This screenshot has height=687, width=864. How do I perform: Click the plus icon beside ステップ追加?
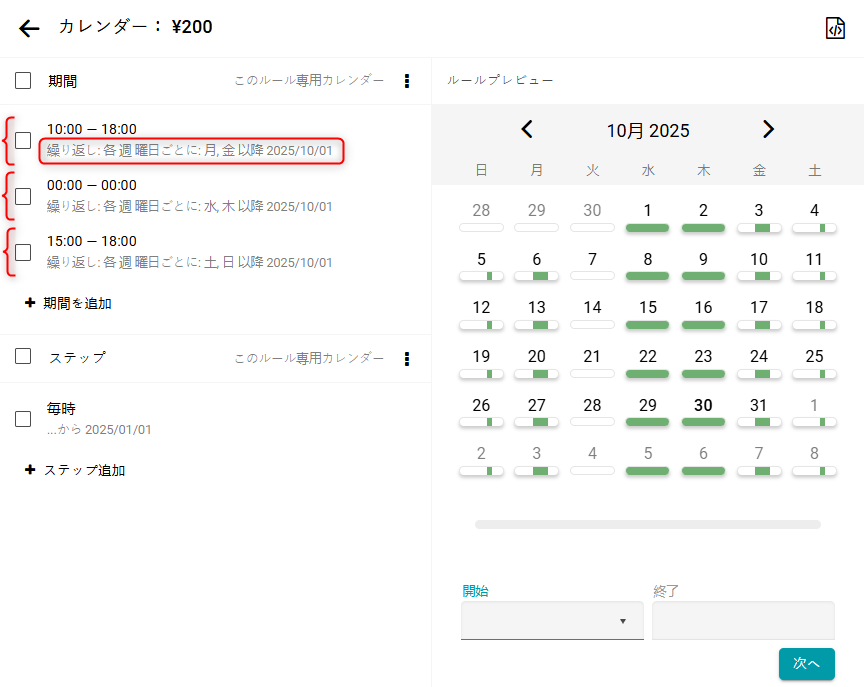(x=30, y=470)
